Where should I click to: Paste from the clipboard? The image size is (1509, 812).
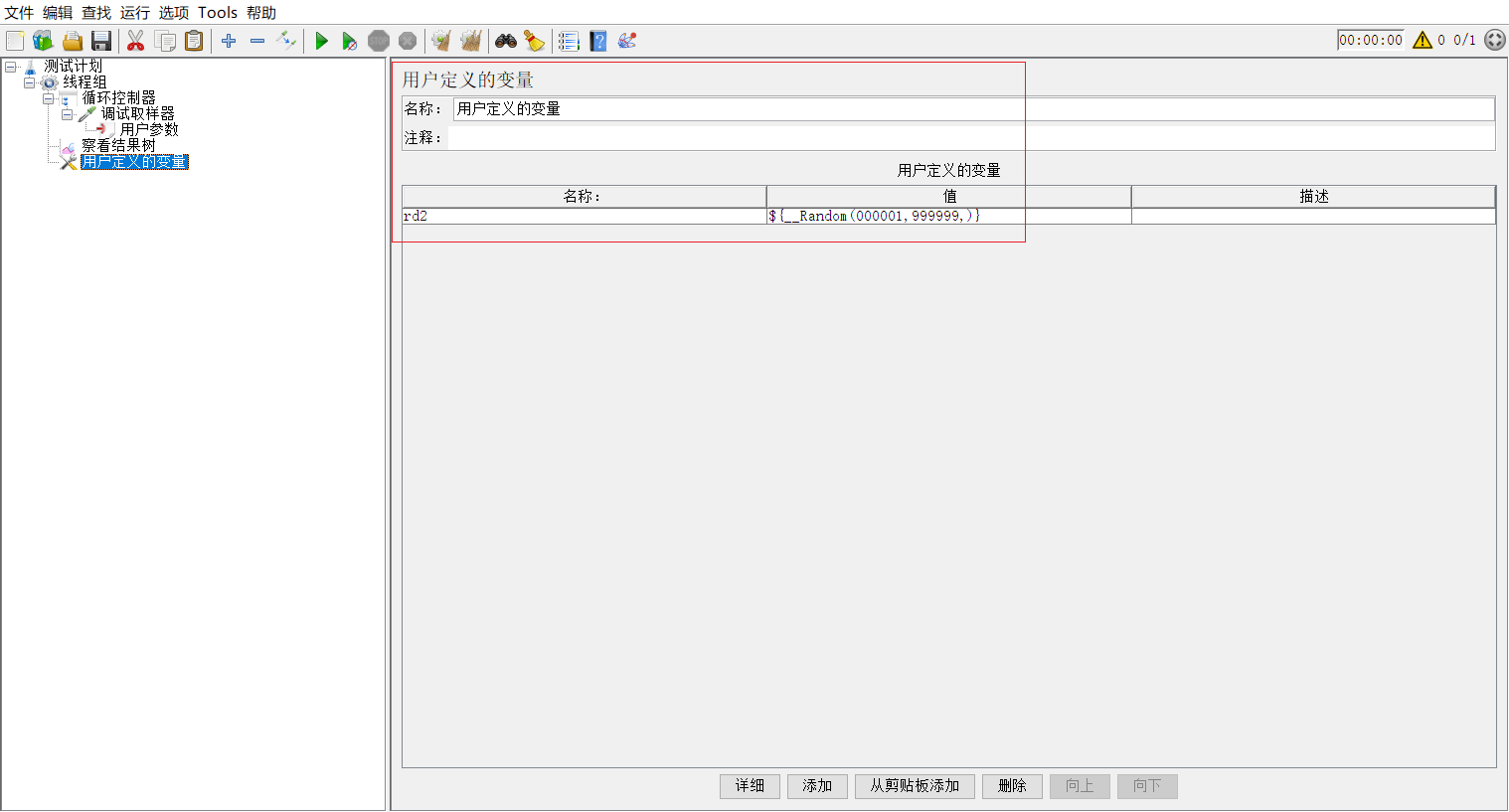193,41
